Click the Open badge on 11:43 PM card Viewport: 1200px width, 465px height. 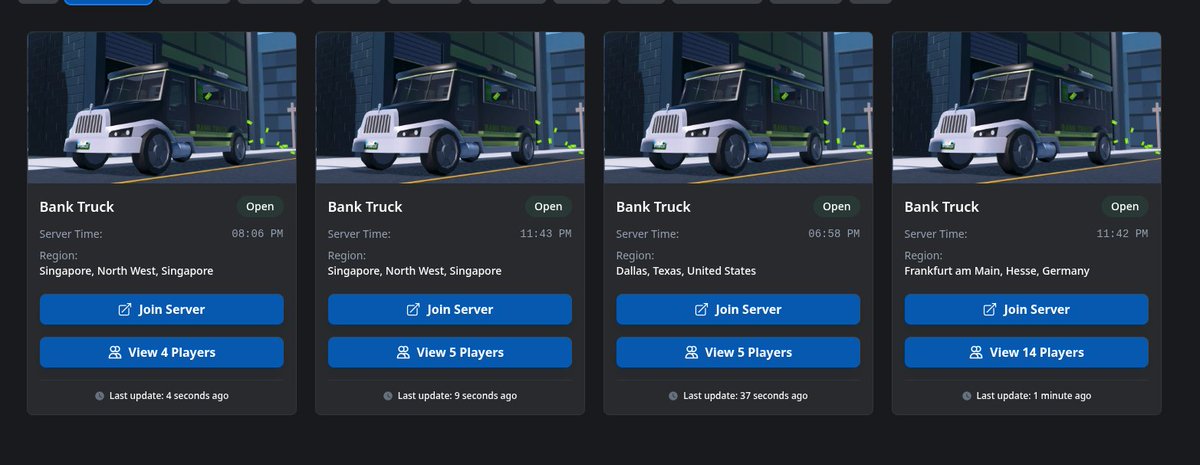coord(548,207)
